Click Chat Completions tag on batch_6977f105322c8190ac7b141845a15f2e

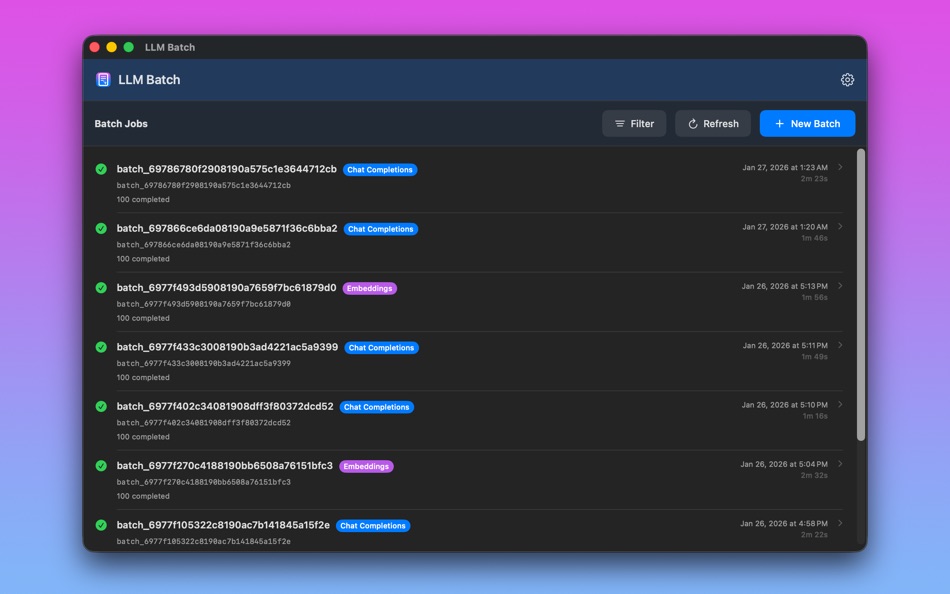coord(373,526)
